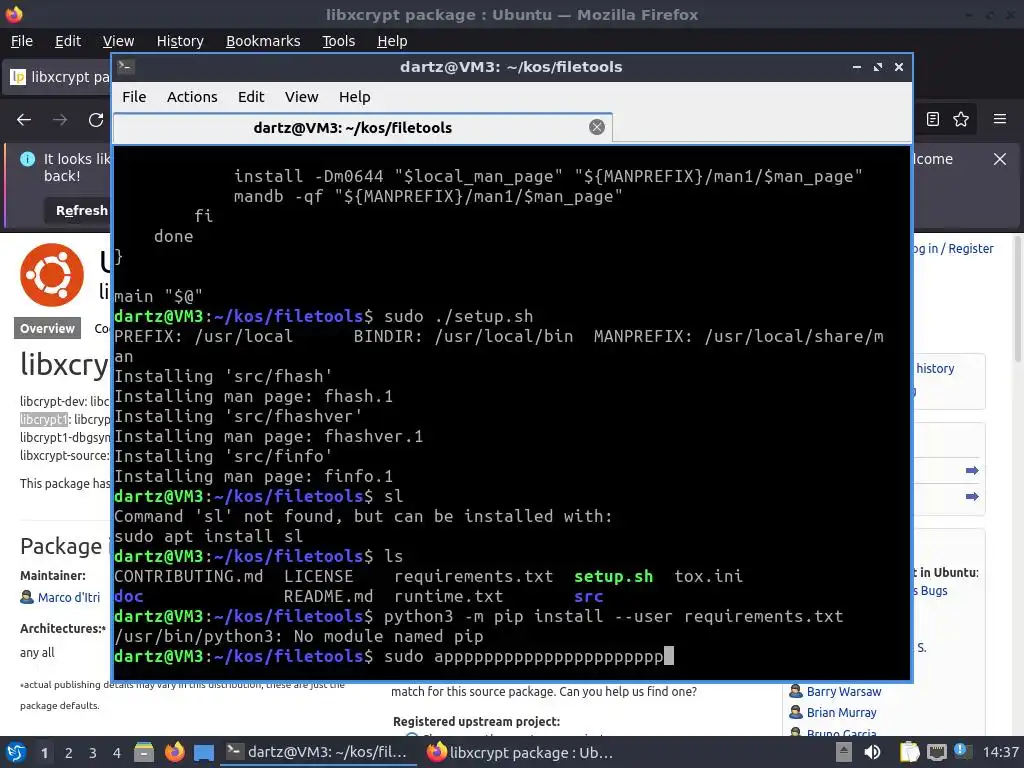
Task: Click show desktop icon in taskbar
Action: (204, 753)
